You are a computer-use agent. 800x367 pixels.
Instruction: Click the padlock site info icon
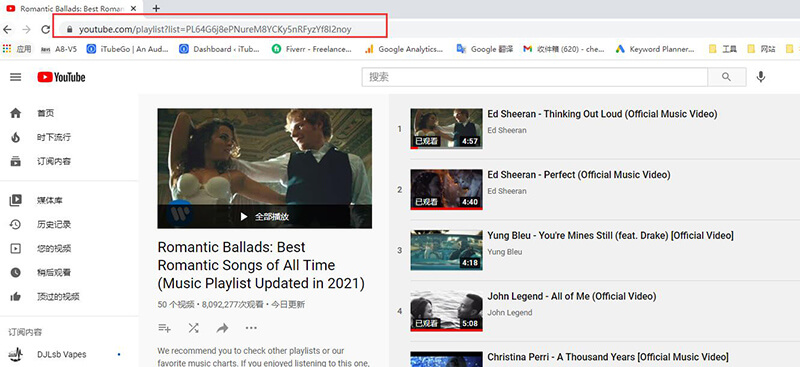click(x=70, y=30)
